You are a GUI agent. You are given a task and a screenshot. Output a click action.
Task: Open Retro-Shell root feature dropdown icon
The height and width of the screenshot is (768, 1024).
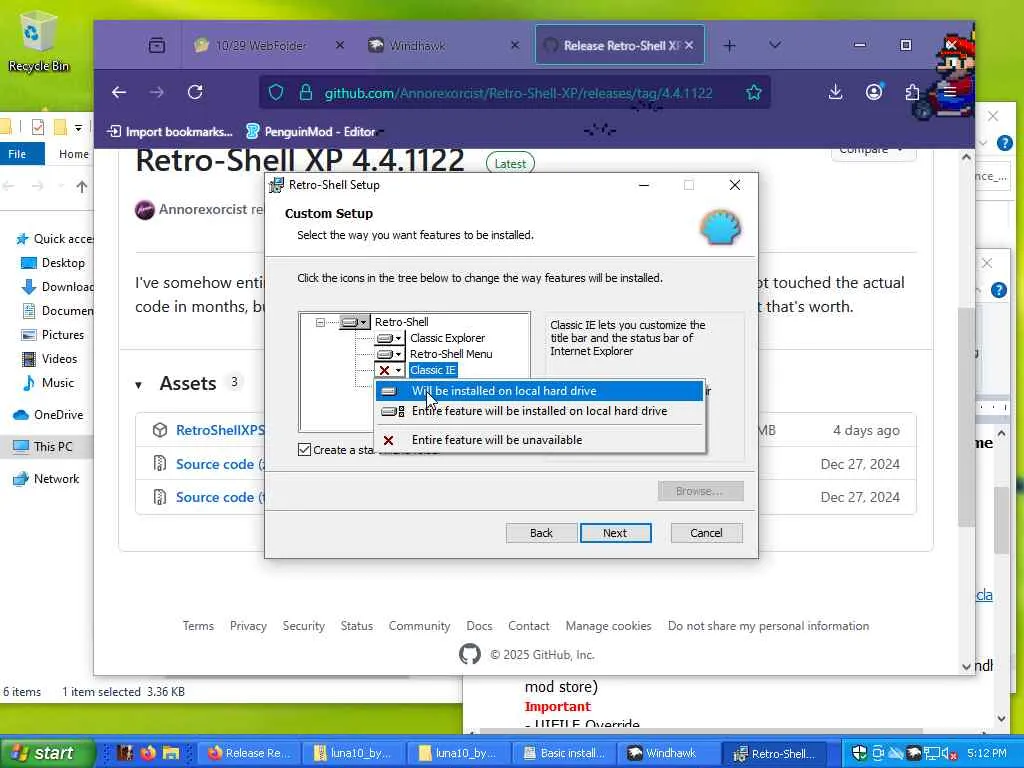pos(355,322)
